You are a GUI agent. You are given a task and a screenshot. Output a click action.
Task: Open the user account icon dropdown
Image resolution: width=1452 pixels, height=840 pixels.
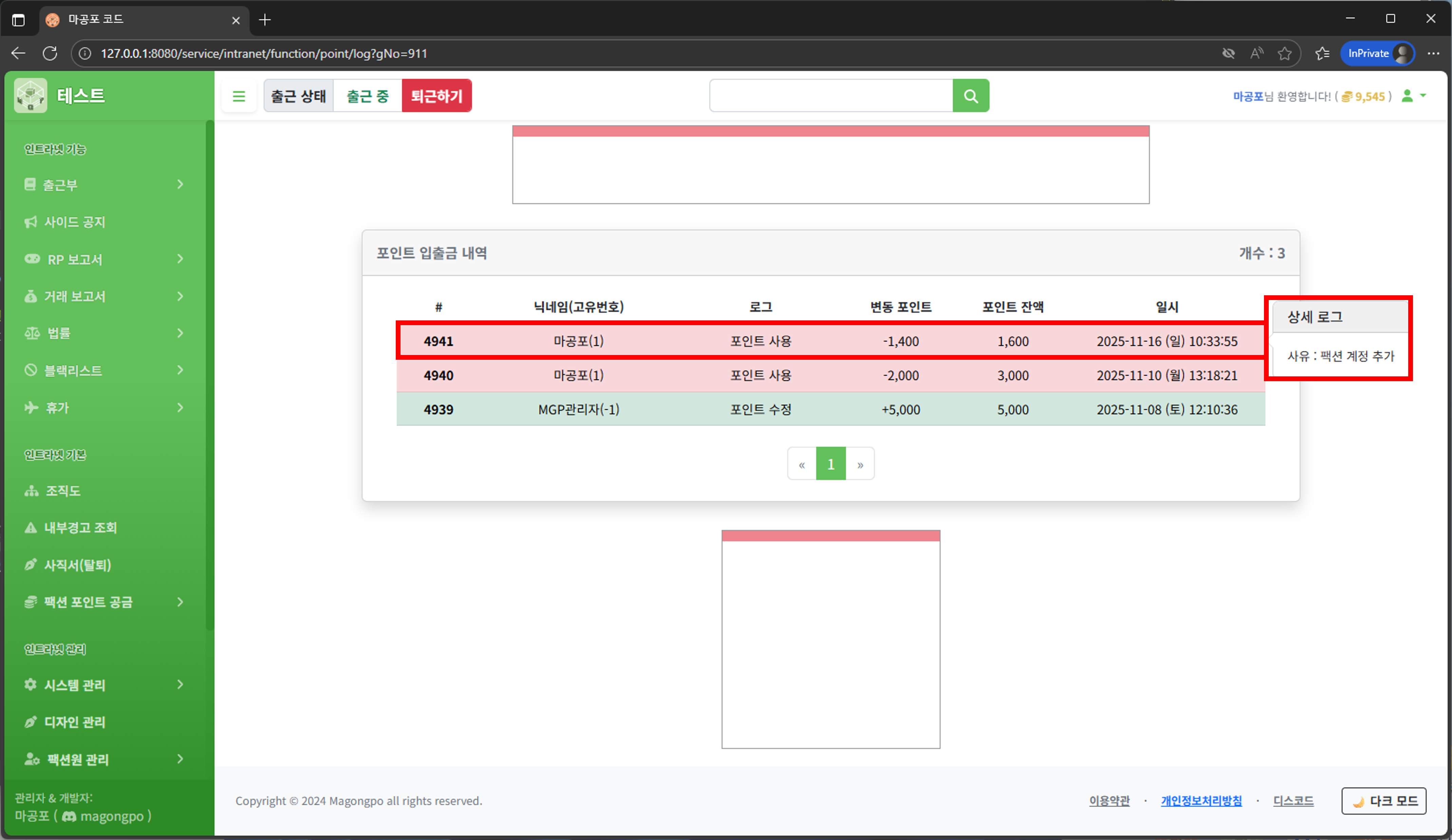click(x=1413, y=96)
